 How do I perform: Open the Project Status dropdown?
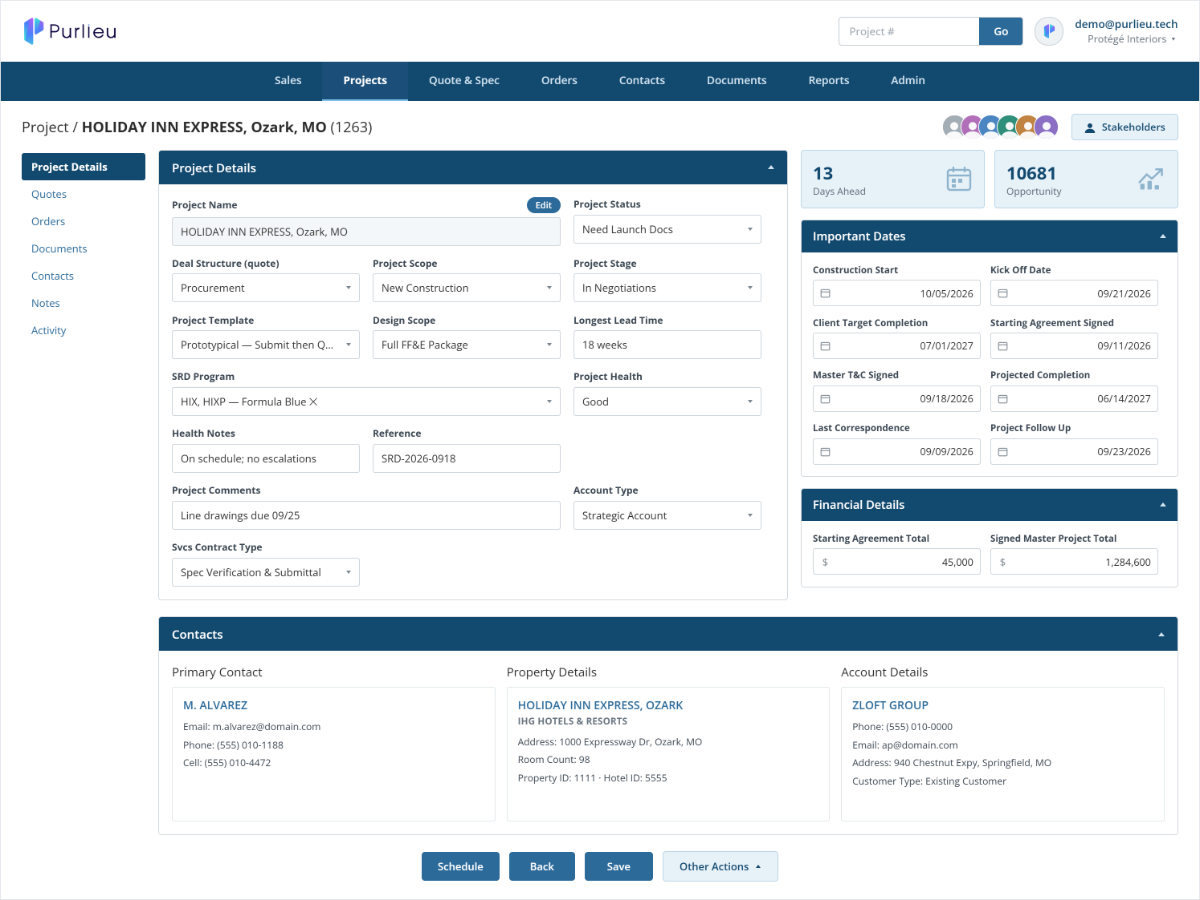(667, 230)
